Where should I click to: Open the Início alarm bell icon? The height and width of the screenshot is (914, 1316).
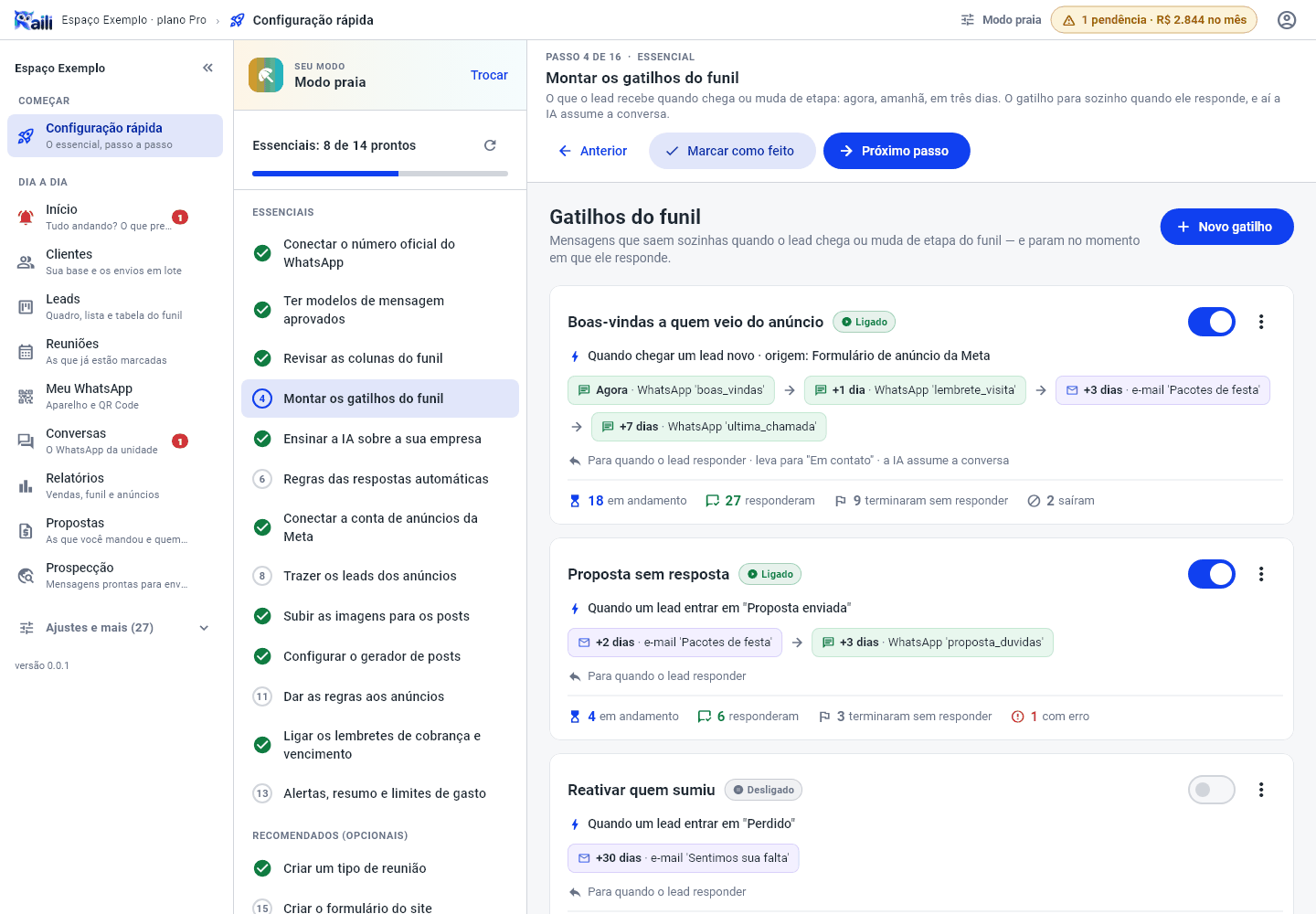26,218
